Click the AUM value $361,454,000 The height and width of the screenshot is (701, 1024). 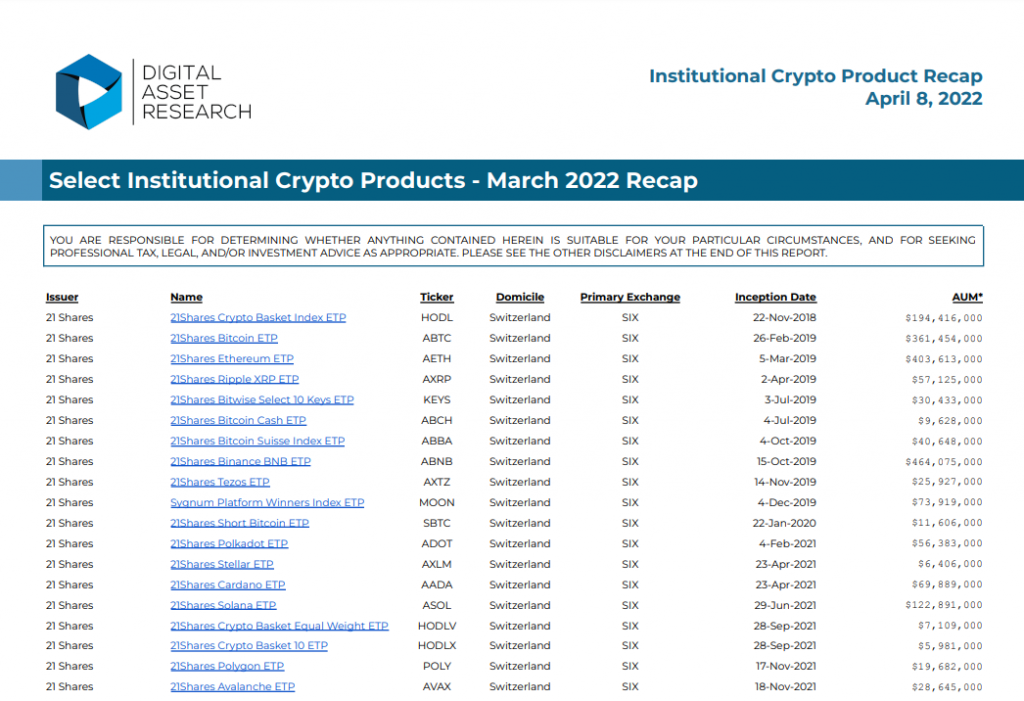[944, 339]
